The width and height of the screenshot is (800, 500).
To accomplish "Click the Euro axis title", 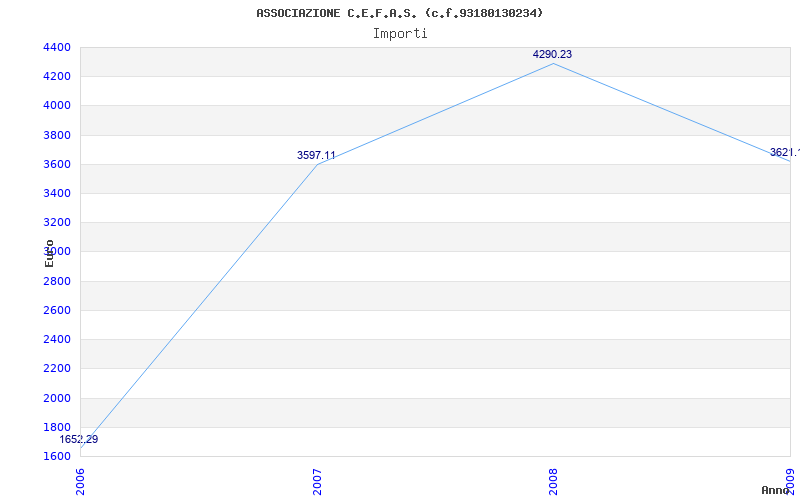I will (x=49, y=253).
